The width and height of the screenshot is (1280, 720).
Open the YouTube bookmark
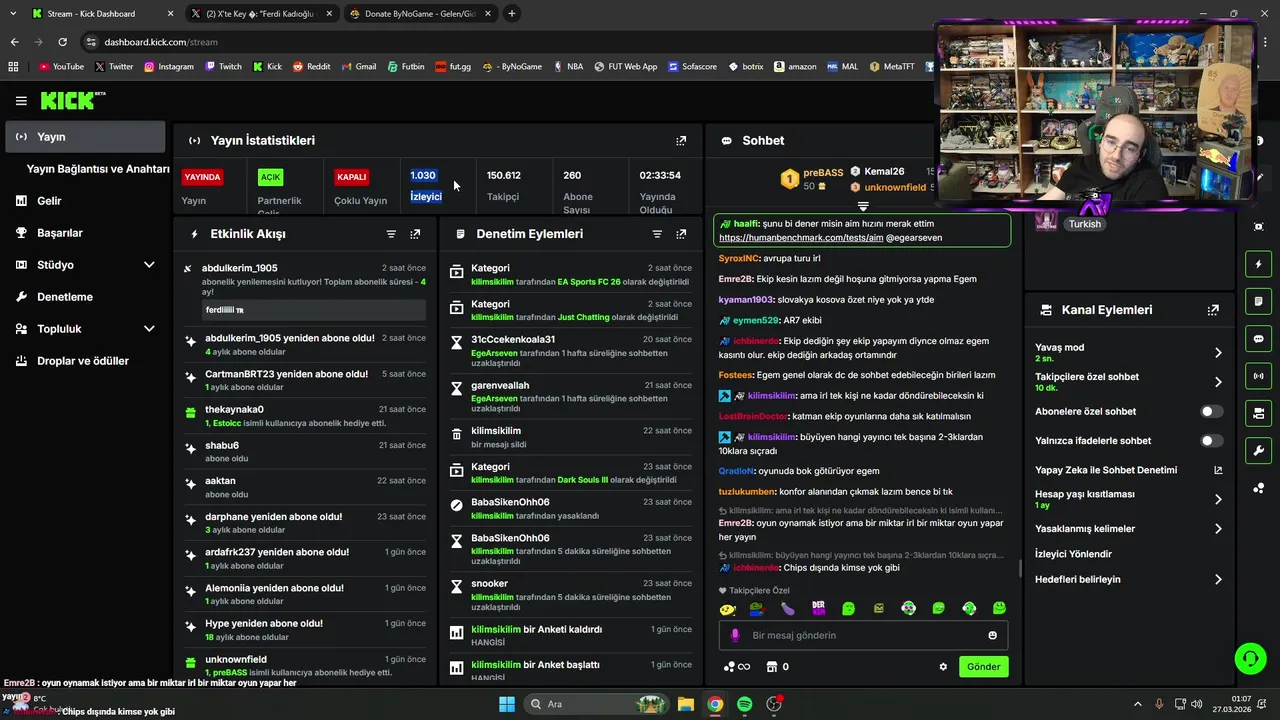[61, 67]
